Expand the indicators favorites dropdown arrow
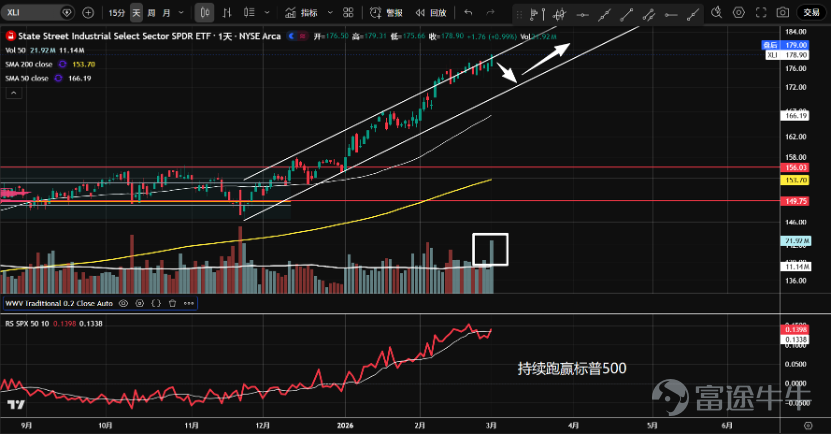 coord(330,13)
